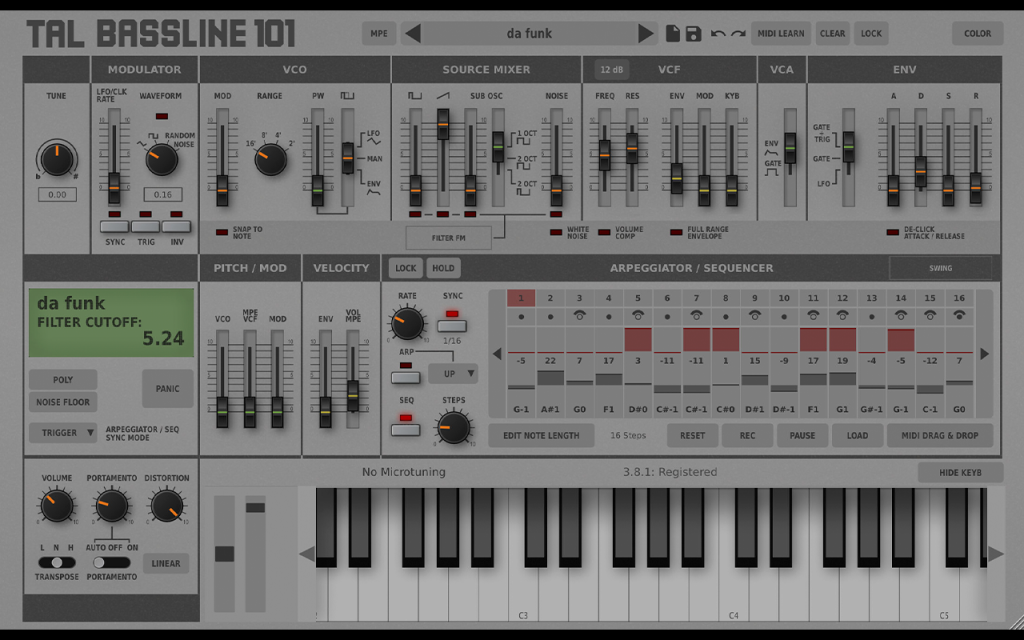The height and width of the screenshot is (640, 1024).
Task: Open the COLOR option in header
Action: (x=978, y=33)
